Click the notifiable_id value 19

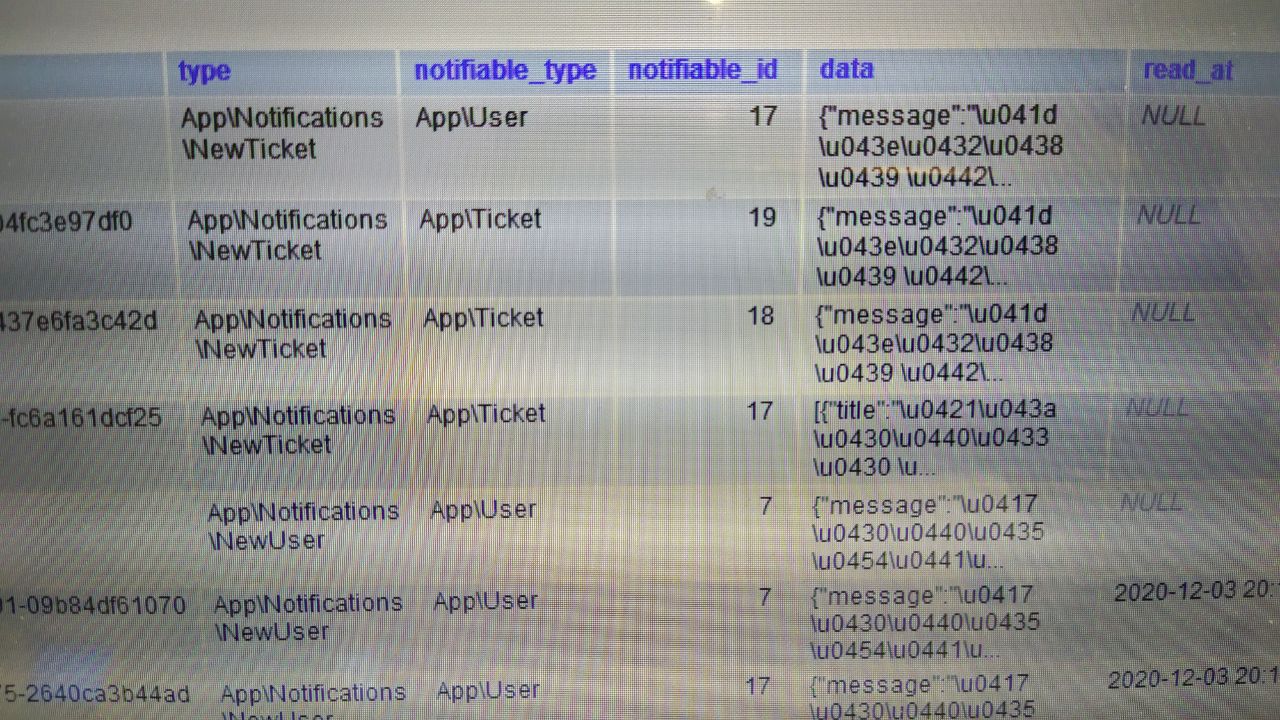click(x=762, y=217)
